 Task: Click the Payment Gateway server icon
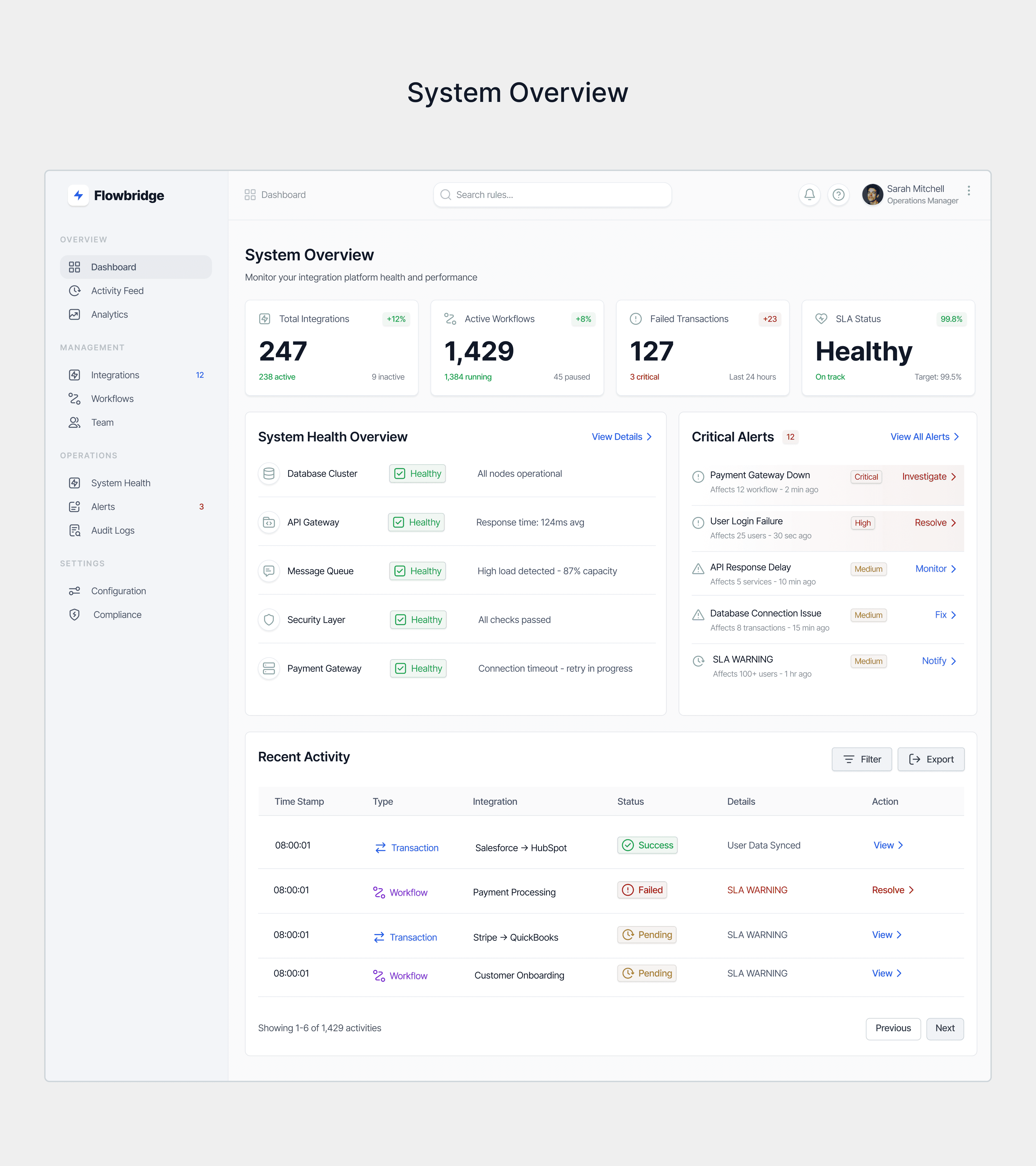[269, 669]
